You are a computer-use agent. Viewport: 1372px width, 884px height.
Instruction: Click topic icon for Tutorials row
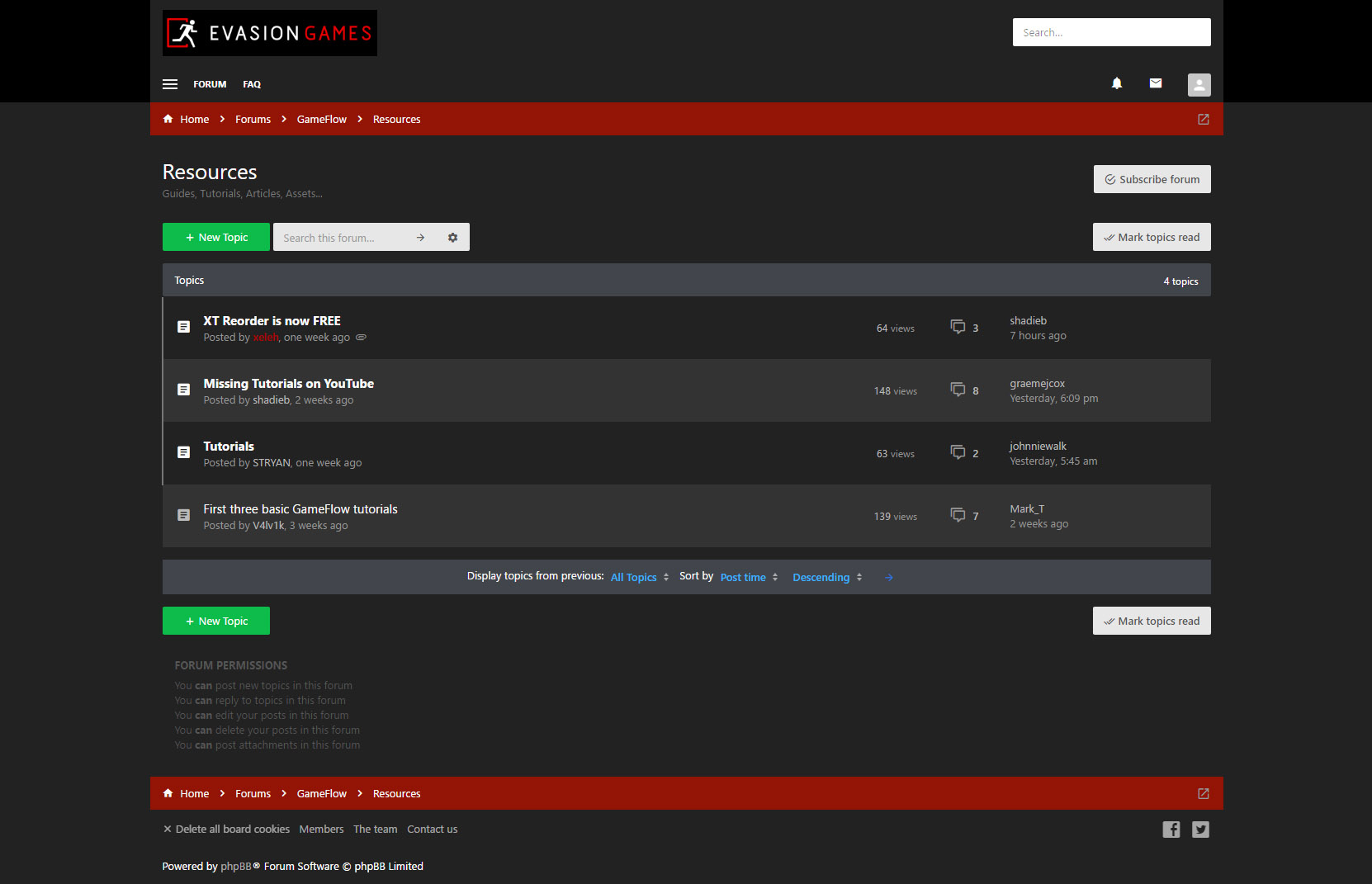pyautogui.click(x=184, y=452)
